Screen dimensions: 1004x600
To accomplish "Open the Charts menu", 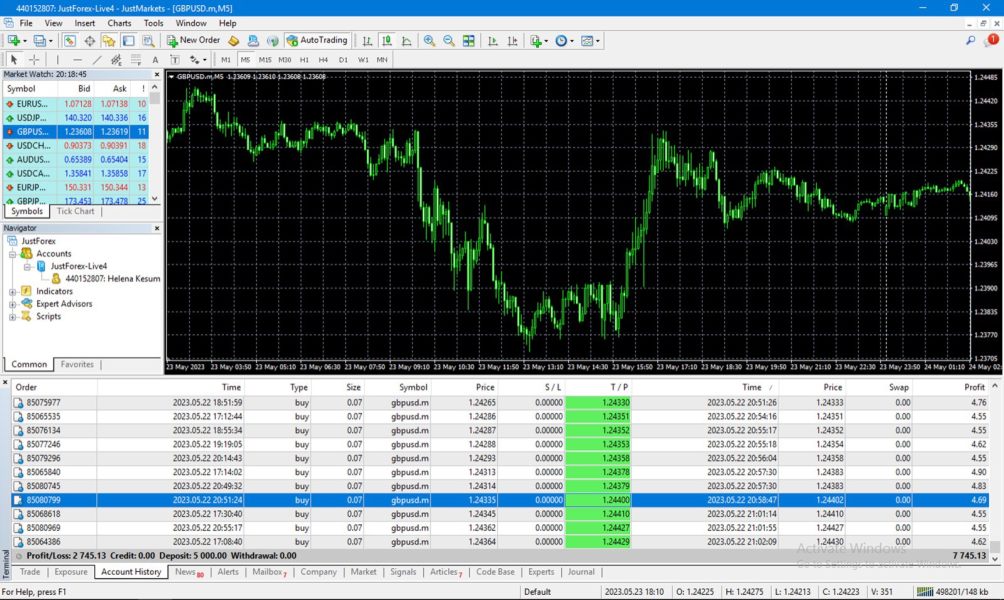I will [119, 22].
